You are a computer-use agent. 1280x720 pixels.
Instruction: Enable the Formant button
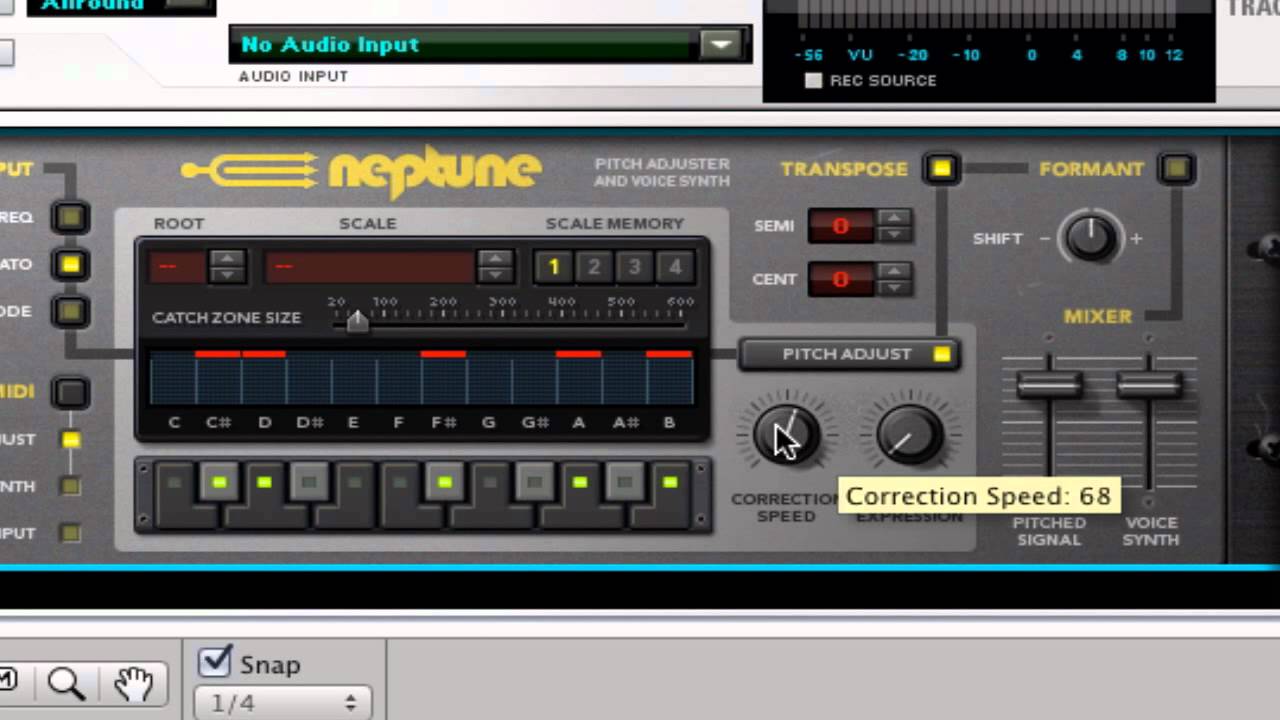click(1176, 168)
